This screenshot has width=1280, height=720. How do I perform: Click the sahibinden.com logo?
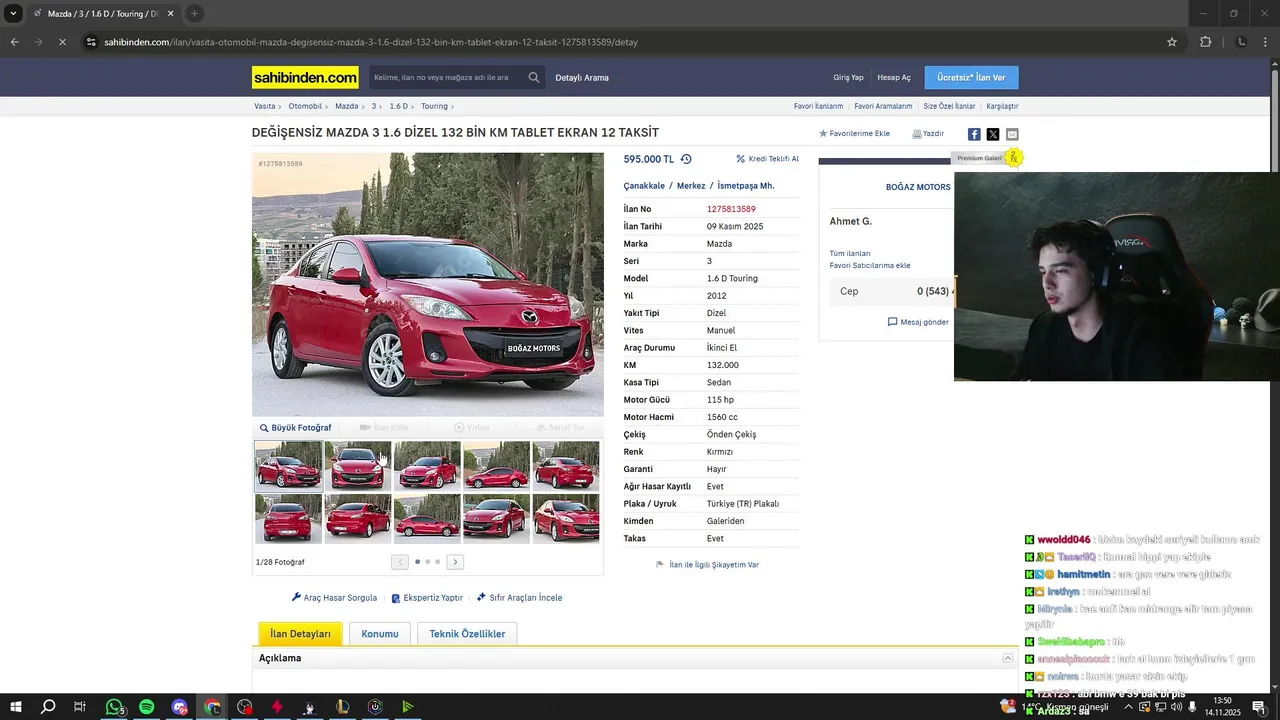[305, 77]
